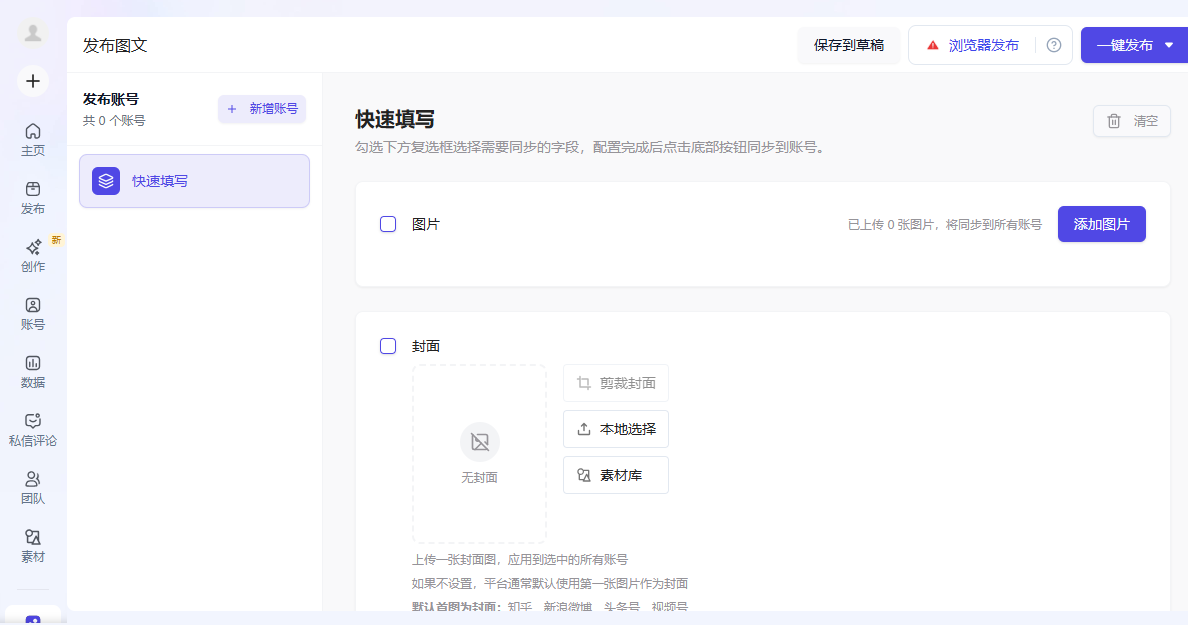1188x625 pixels.
Task: Click the 无封面 no-cover placeholder icon
Action: coord(480,442)
